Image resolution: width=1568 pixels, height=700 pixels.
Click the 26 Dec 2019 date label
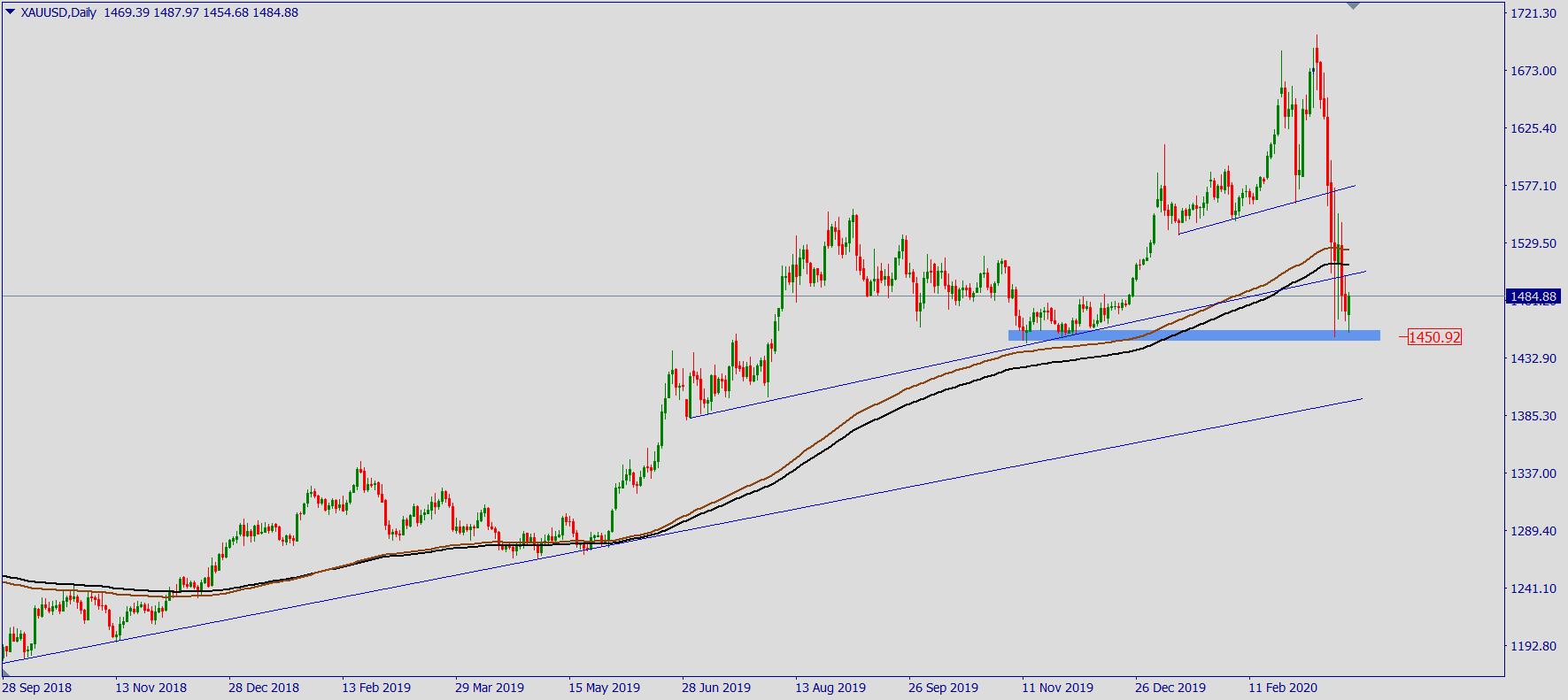[1170, 688]
